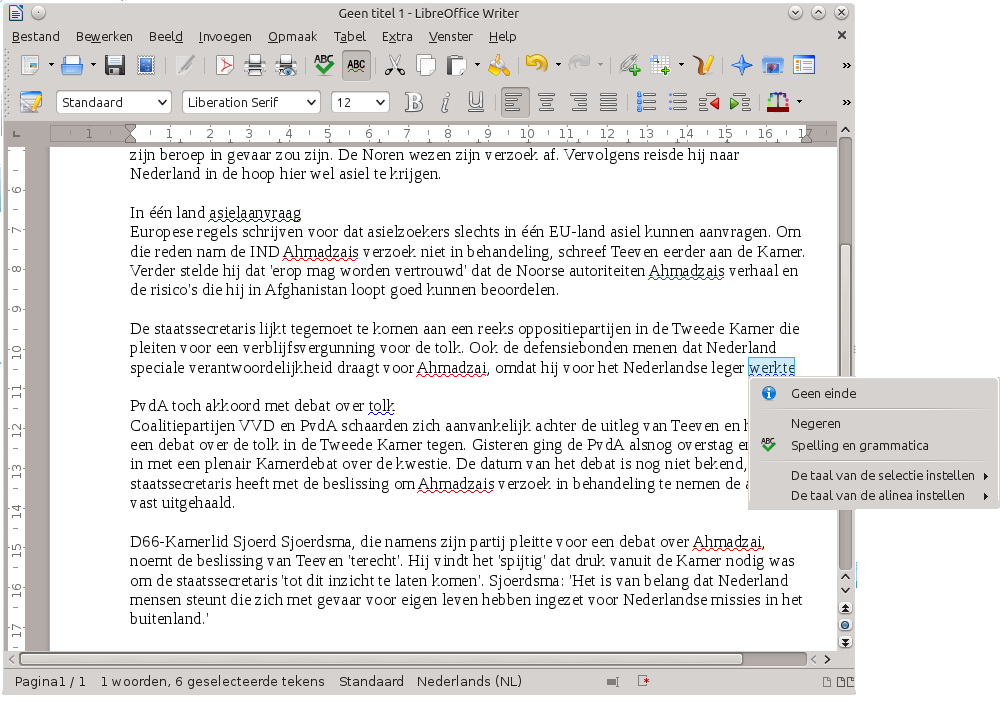Click the Insert Table icon
Image resolution: width=1004 pixels, height=703 pixels.
[660, 65]
